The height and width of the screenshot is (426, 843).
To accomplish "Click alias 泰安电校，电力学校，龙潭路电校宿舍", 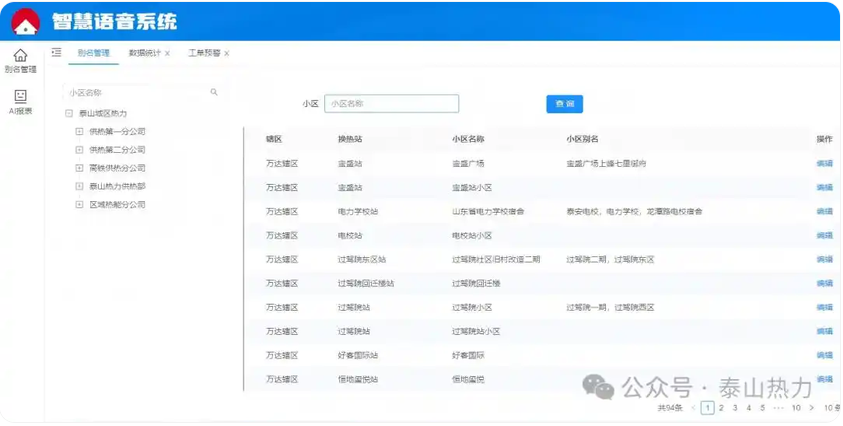I will [x=634, y=211].
